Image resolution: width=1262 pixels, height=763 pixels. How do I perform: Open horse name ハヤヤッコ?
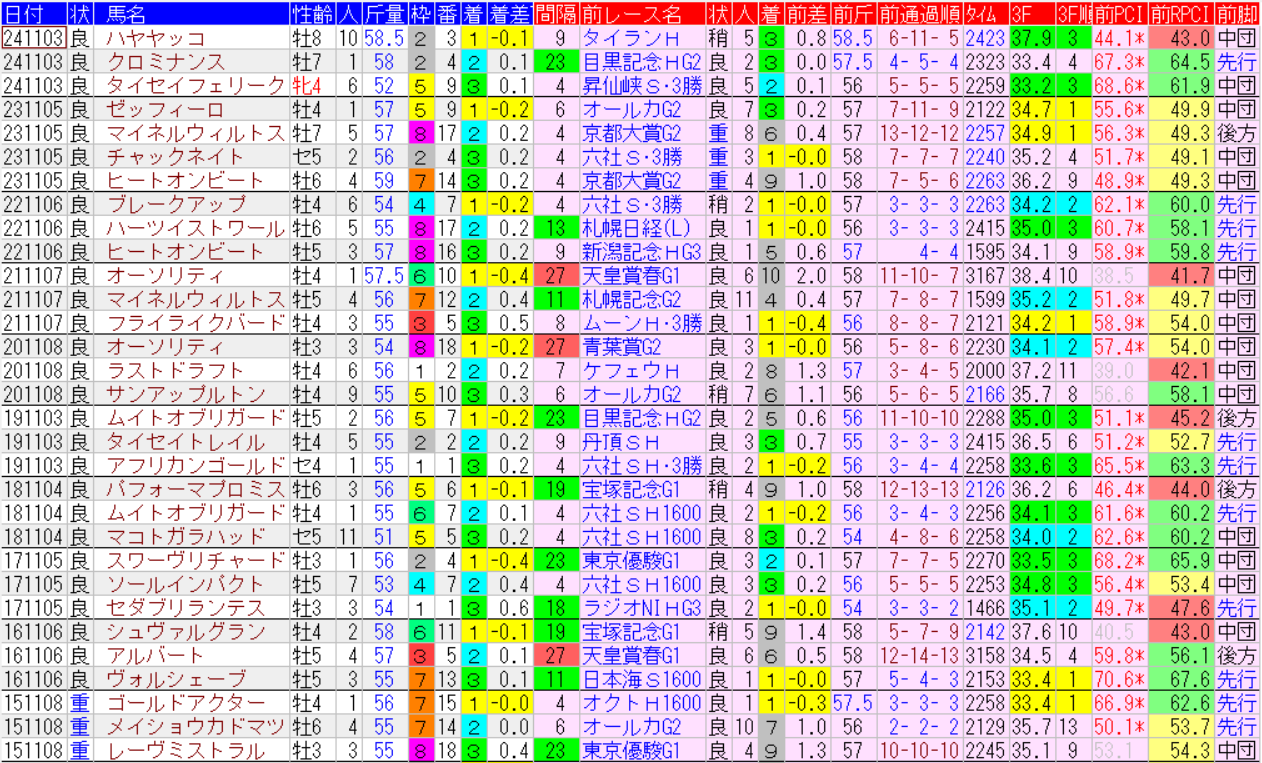click(155, 38)
